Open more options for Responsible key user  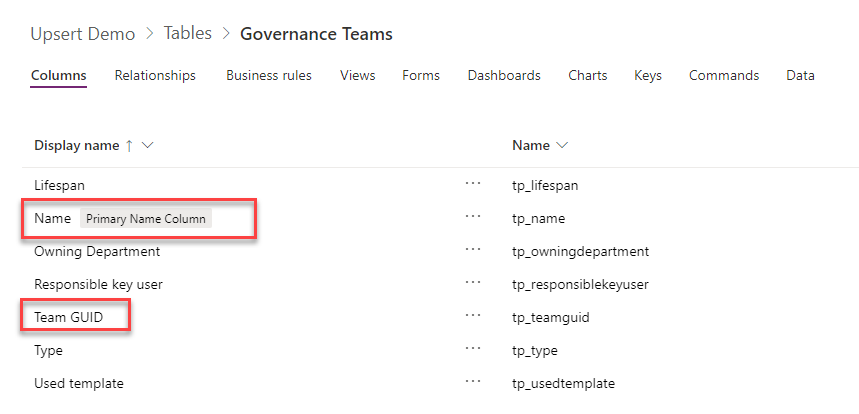pos(473,283)
